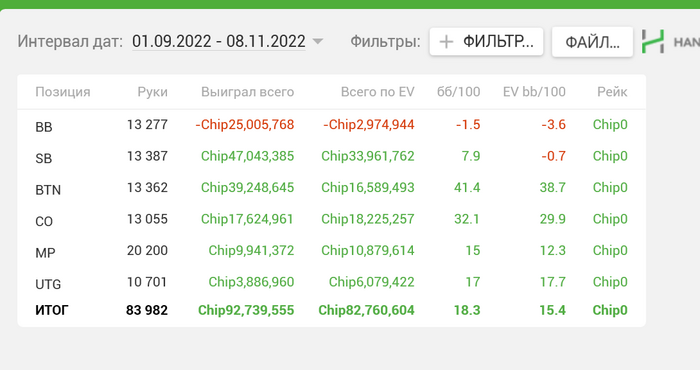Click the ФИЛЬТР... add filter button
700x370 pixels.
point(486,42)
